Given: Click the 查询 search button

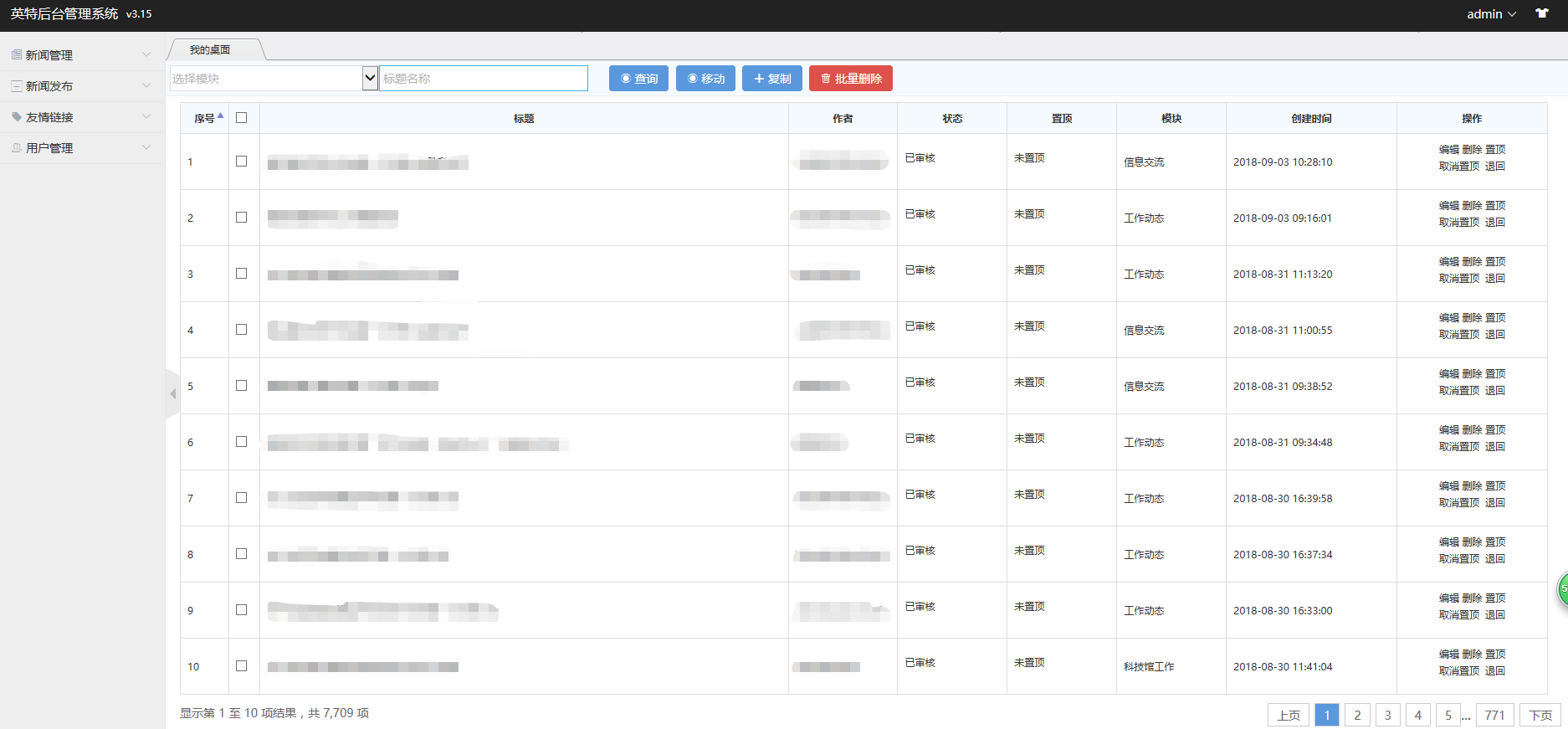Looking at the screenshot, I should coord(638,79).
